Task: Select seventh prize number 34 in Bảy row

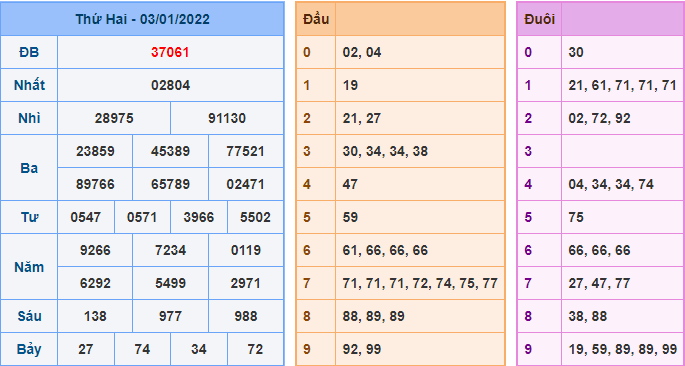Action: coord(199,349)
